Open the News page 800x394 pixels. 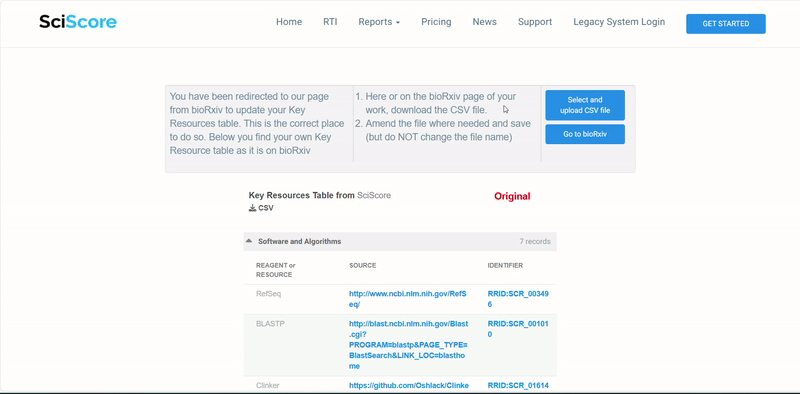pyautogui.click(x=484, y=22)
